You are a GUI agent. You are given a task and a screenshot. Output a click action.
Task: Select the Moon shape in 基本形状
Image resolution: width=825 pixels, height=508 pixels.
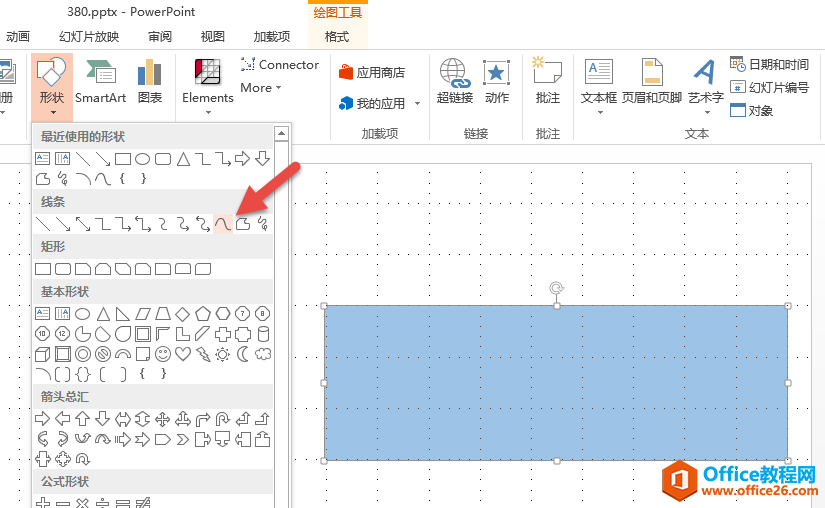pos(243,354)
